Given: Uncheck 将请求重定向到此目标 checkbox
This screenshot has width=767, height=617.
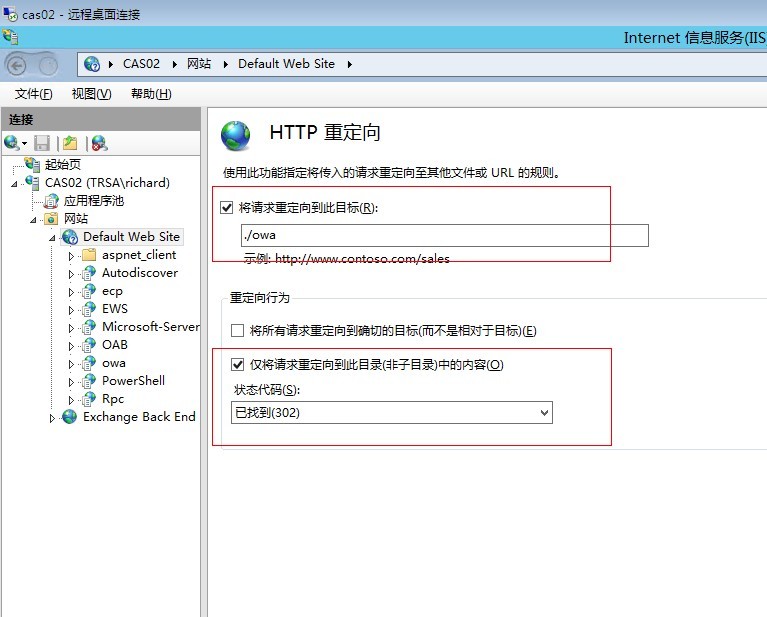Looking at the screenshot, I should click(226, 207).
